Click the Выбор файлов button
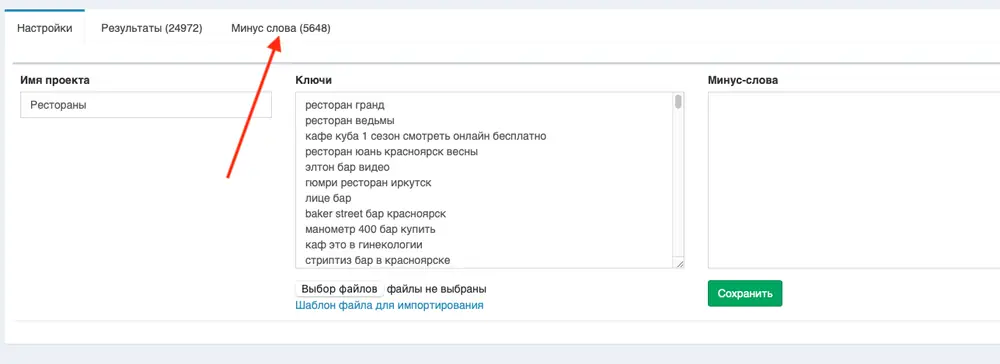Screen dimensions: 1000x364 click(x=339, y=289)
